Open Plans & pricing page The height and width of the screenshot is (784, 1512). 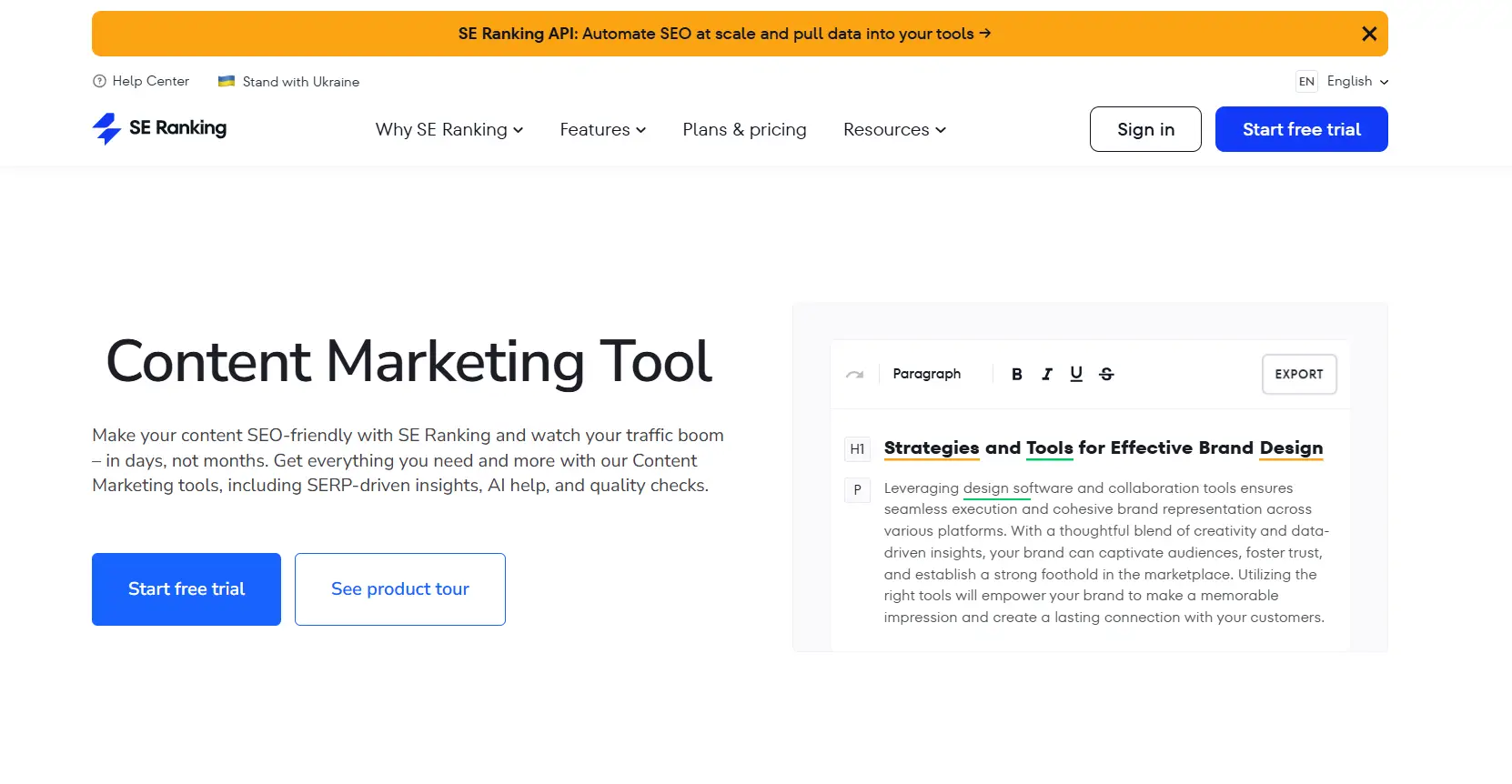pos(744,129)
